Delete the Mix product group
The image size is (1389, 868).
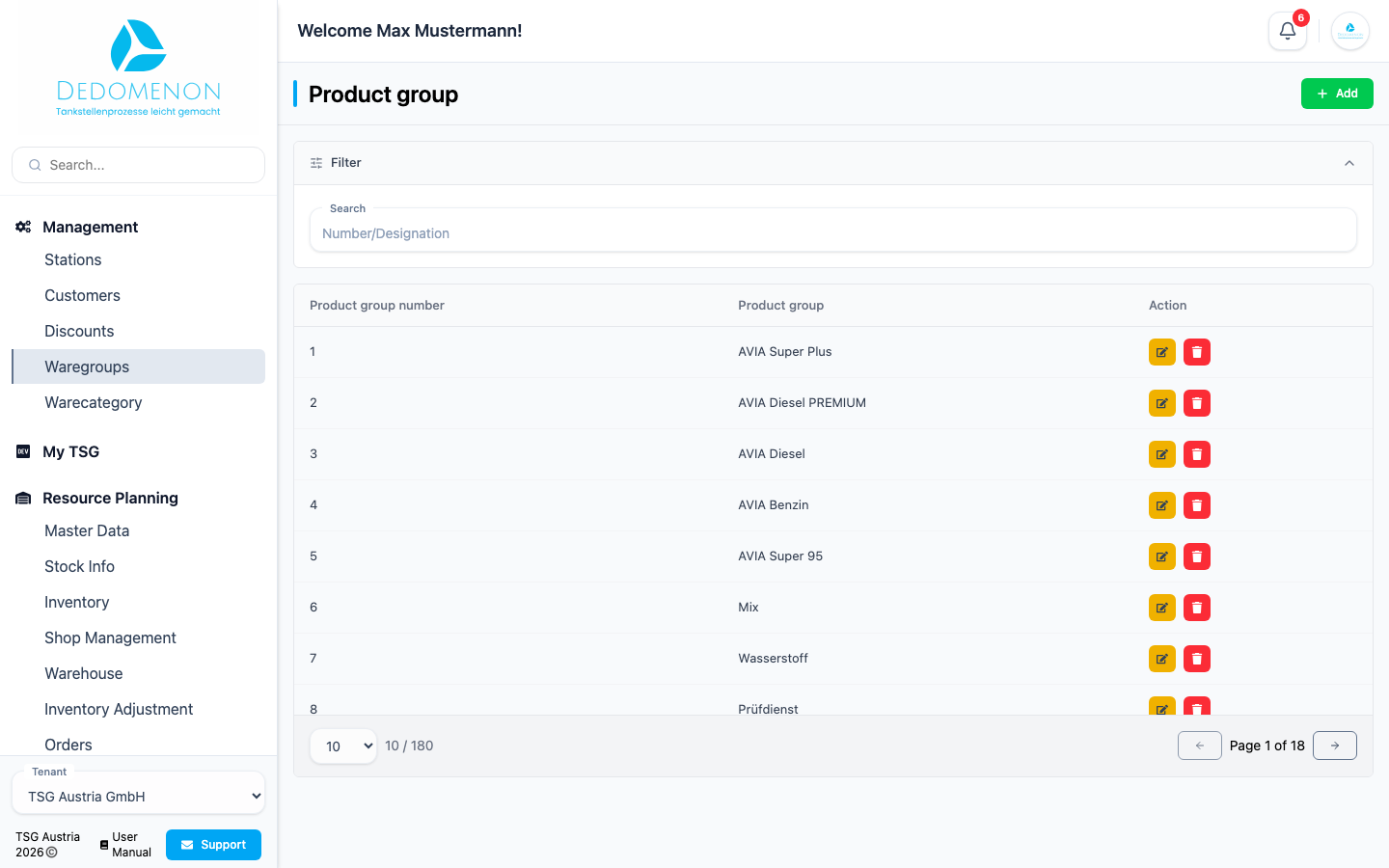coord(1197,608)
